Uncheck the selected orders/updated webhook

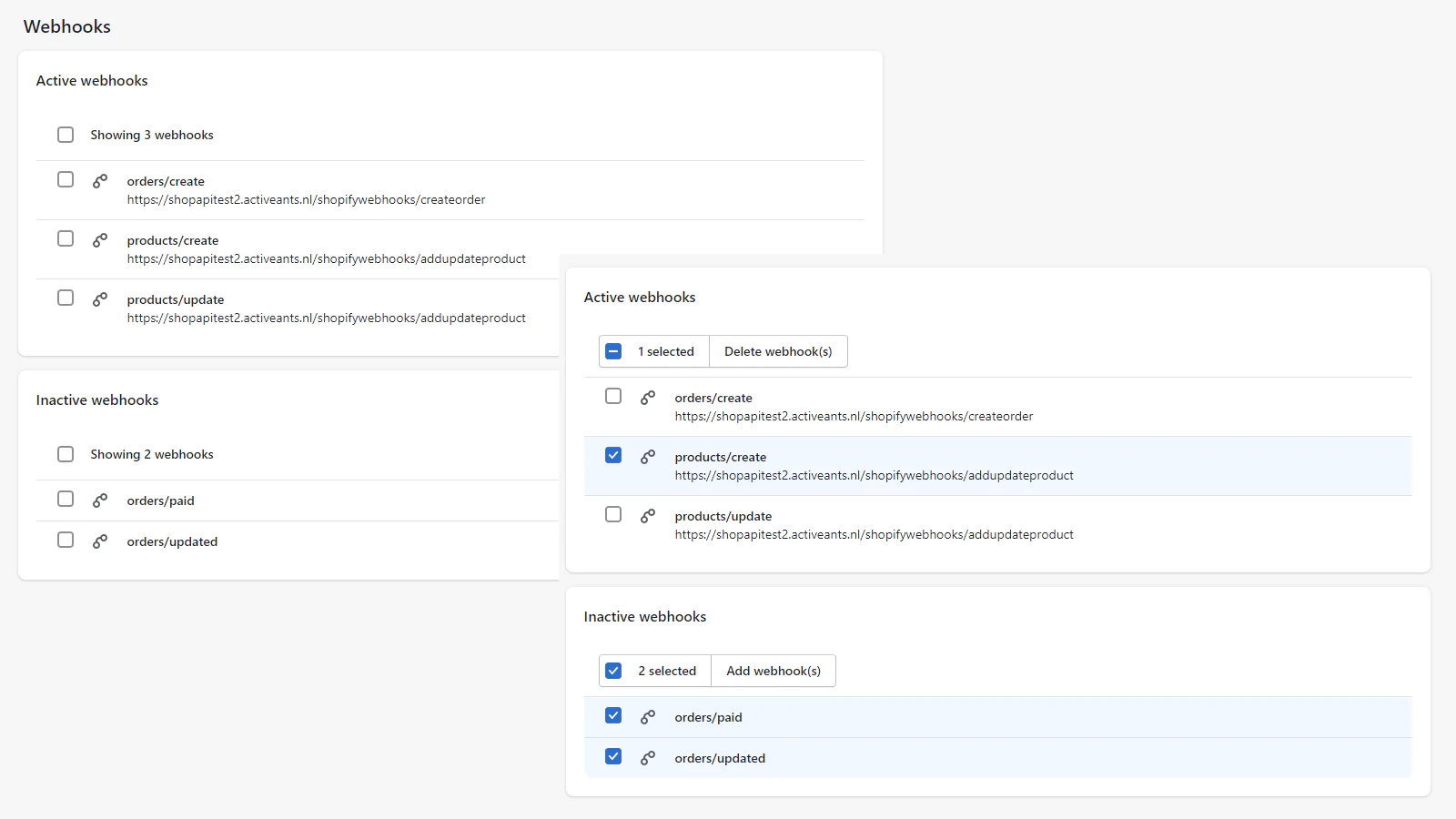(x=613, y=756)
